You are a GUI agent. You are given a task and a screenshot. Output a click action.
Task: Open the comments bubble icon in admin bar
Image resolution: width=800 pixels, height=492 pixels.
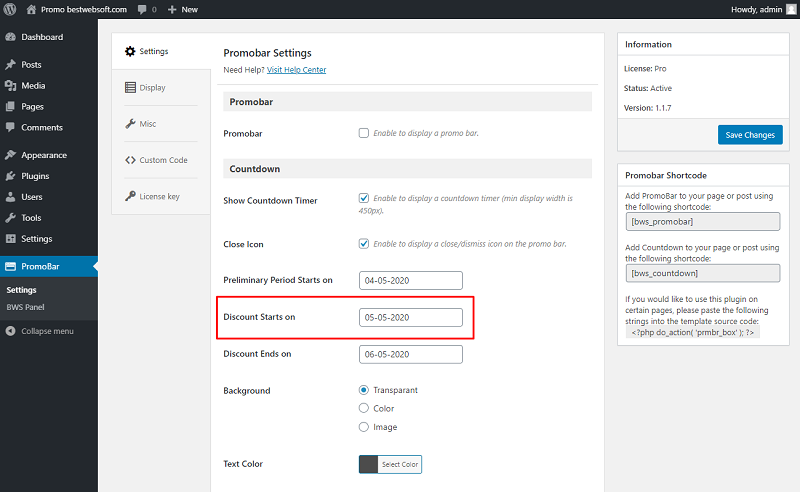[x=142, y=10]
